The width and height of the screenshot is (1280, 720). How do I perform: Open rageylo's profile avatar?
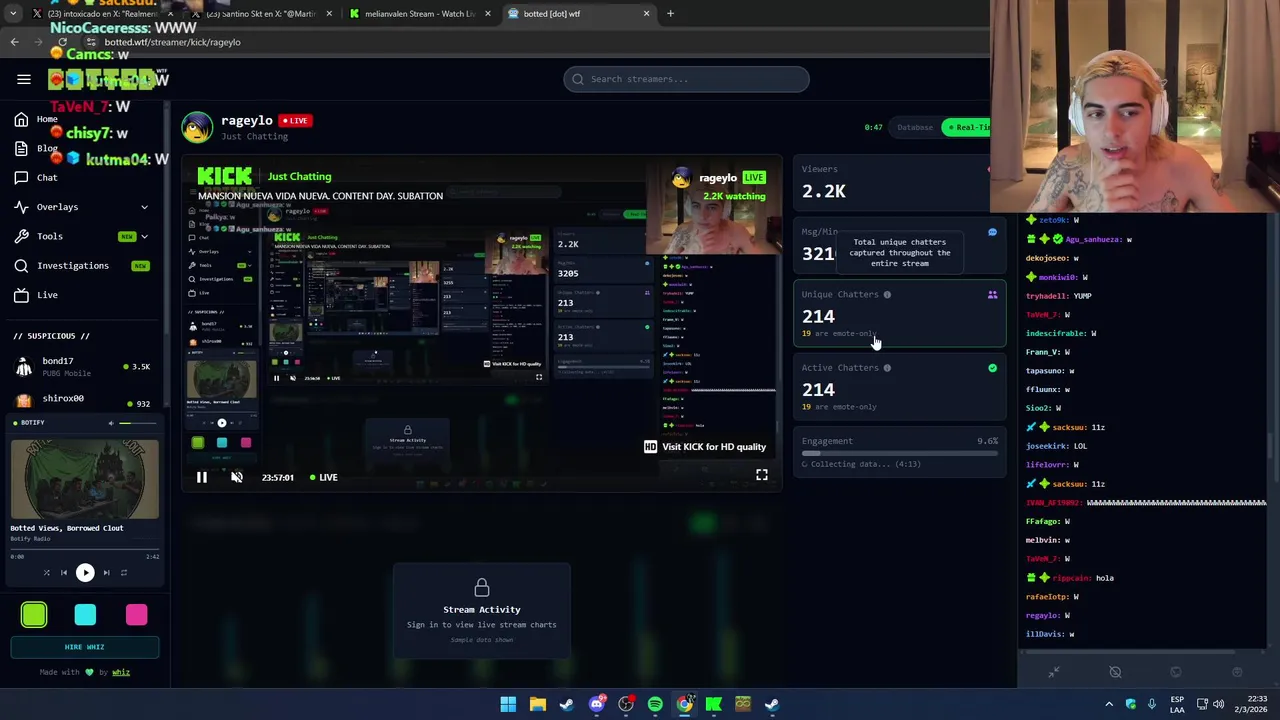pyautogui.click(x=197, y=128)
